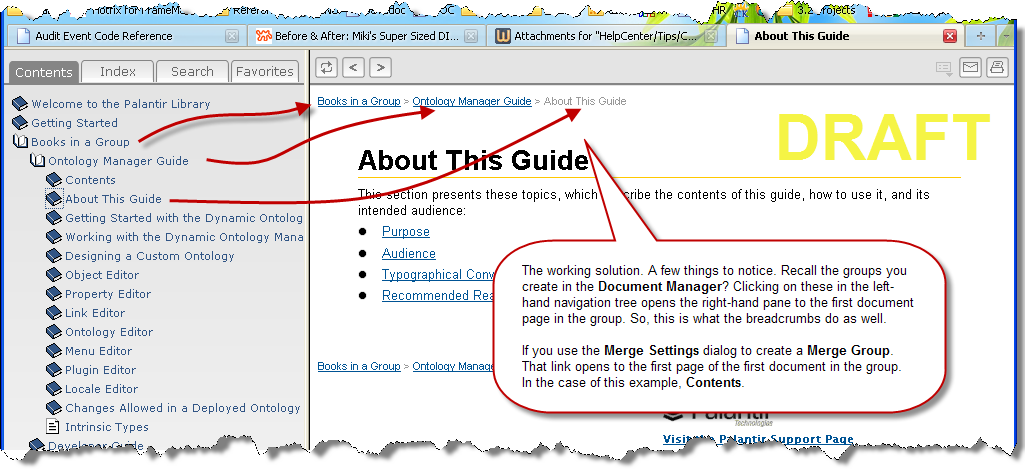Open the Favorites tab
This screenshot has width=1025, height=469.
[265, 72]
